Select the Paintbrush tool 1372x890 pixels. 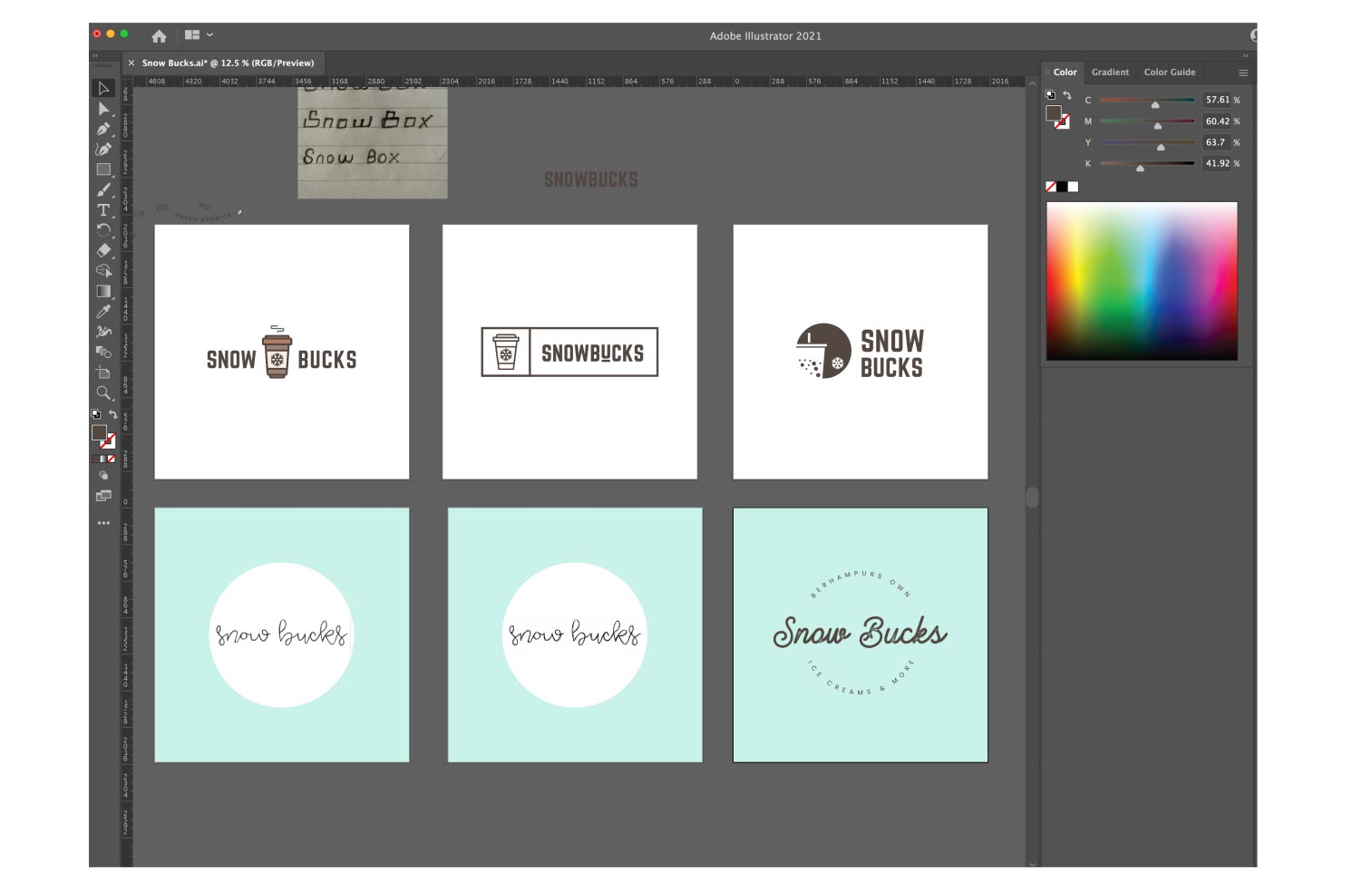(103, 190)
